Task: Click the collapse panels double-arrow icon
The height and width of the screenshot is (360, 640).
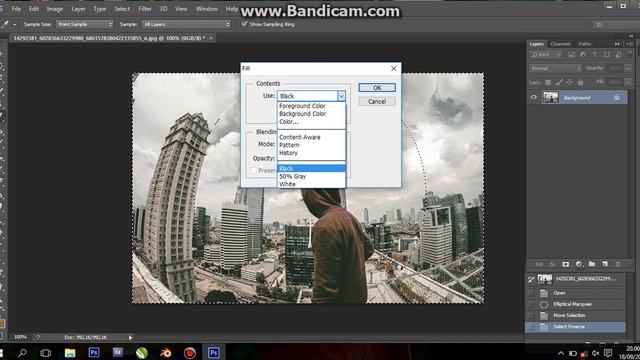Action: tap(617, 44)
